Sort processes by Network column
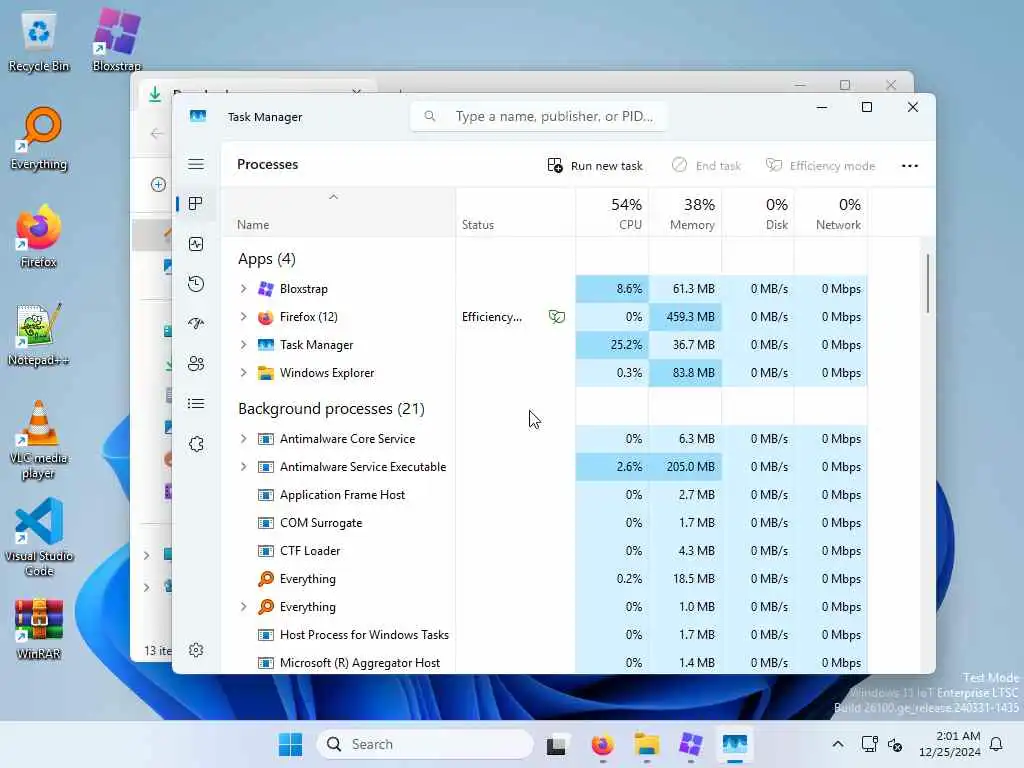Screen dimensions: 1024x768 (x=831, y=212)
